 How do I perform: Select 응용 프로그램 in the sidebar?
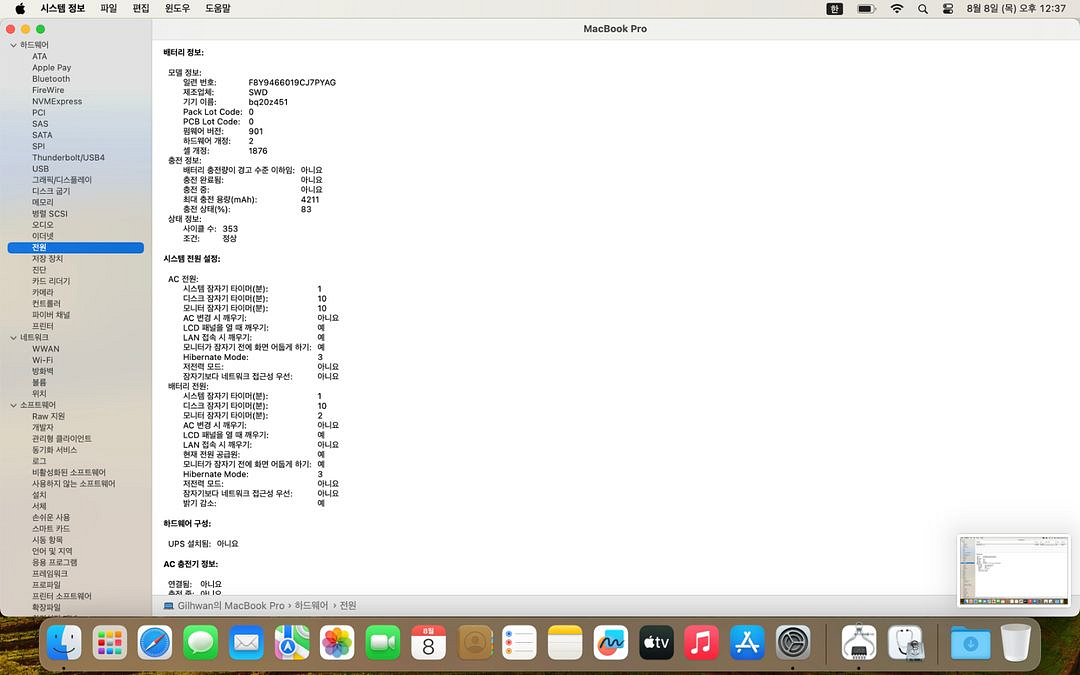[x=54, y=563]
